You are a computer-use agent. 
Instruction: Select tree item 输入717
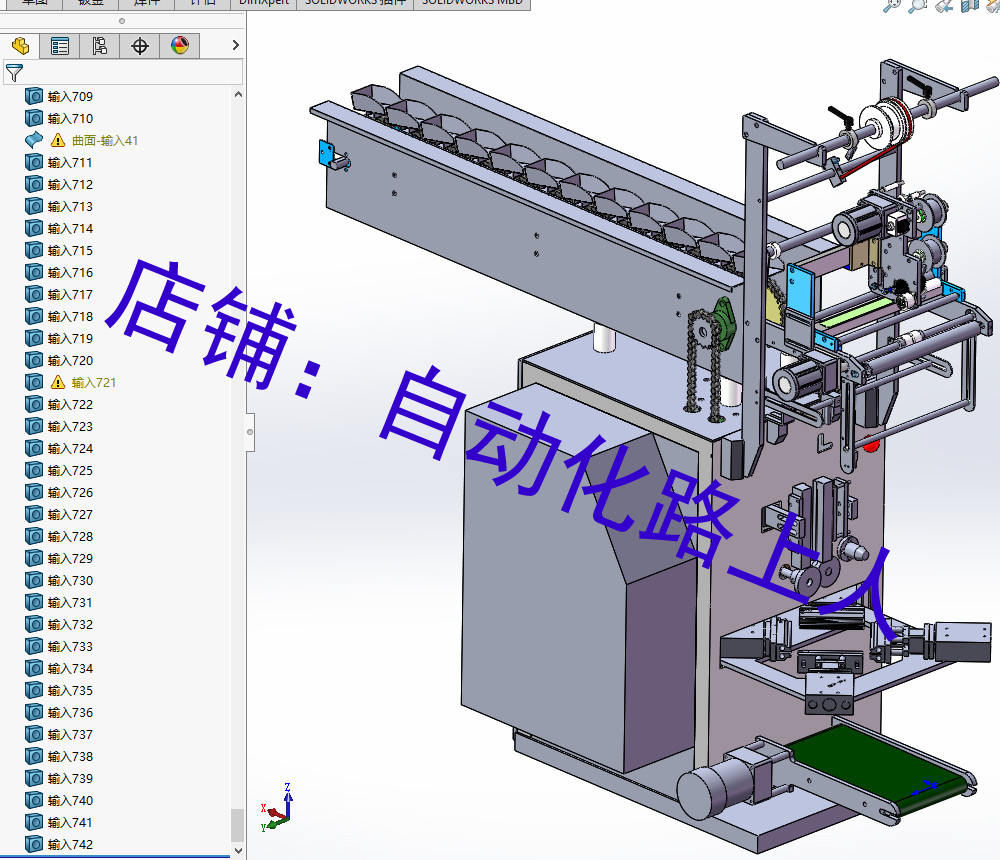(70, 295)
